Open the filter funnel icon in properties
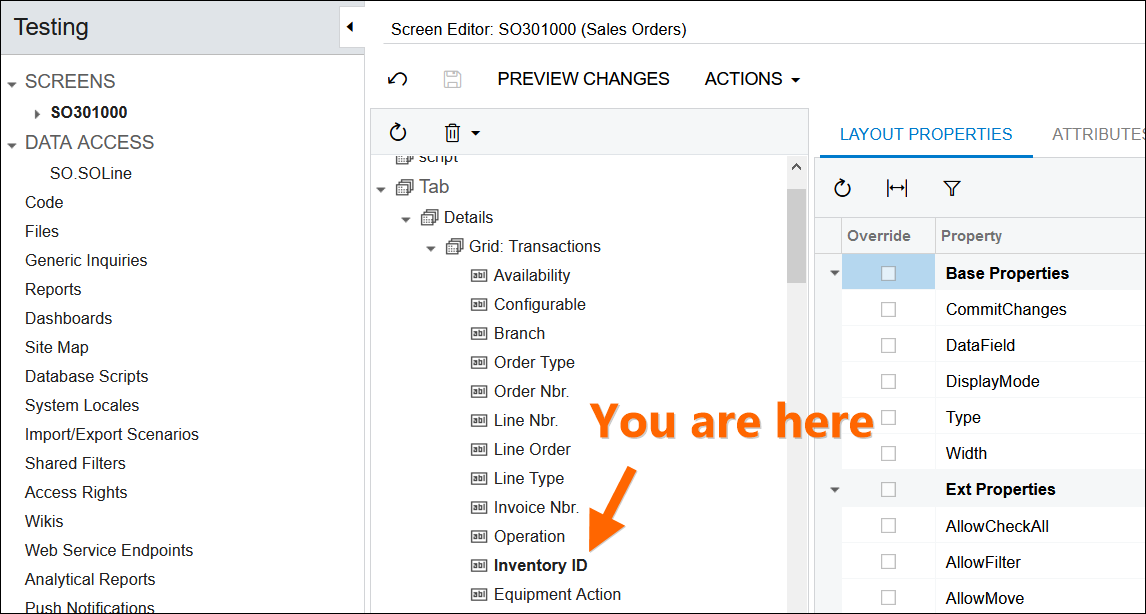 951,188
